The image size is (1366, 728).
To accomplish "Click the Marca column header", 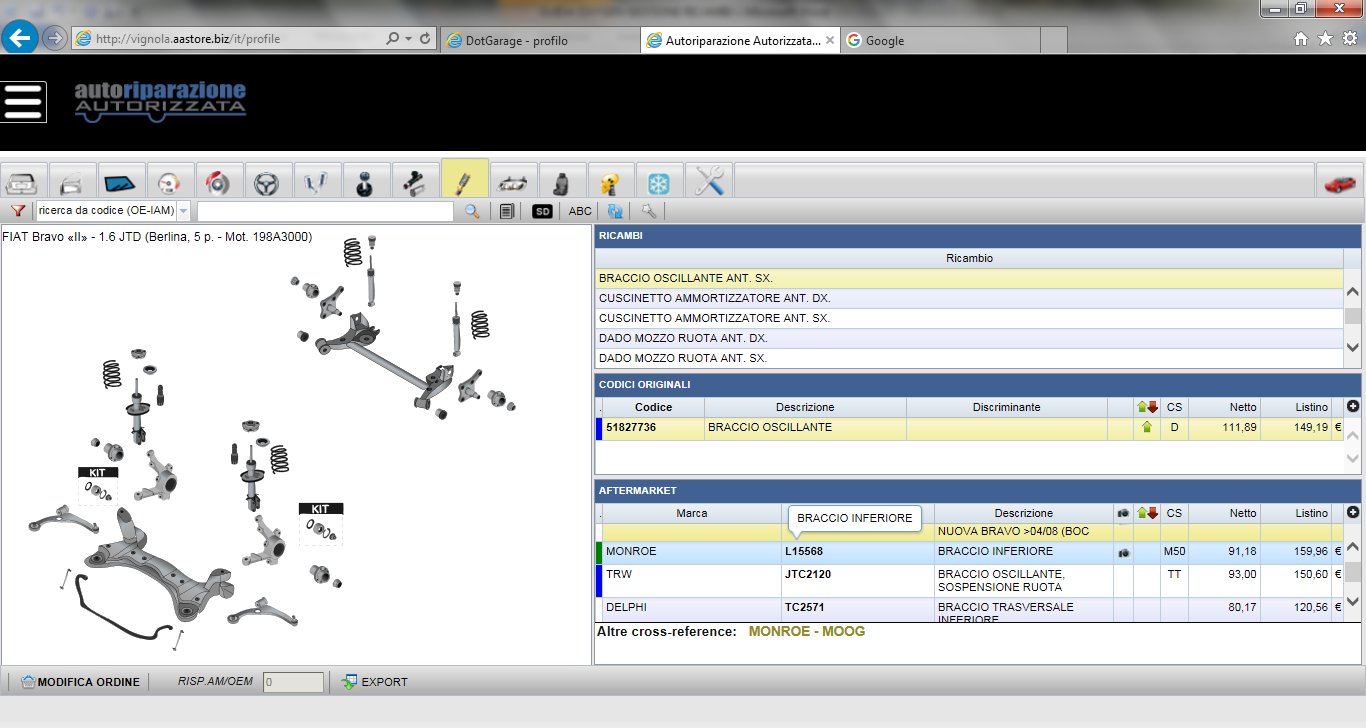I will click(x=691, y=513).
